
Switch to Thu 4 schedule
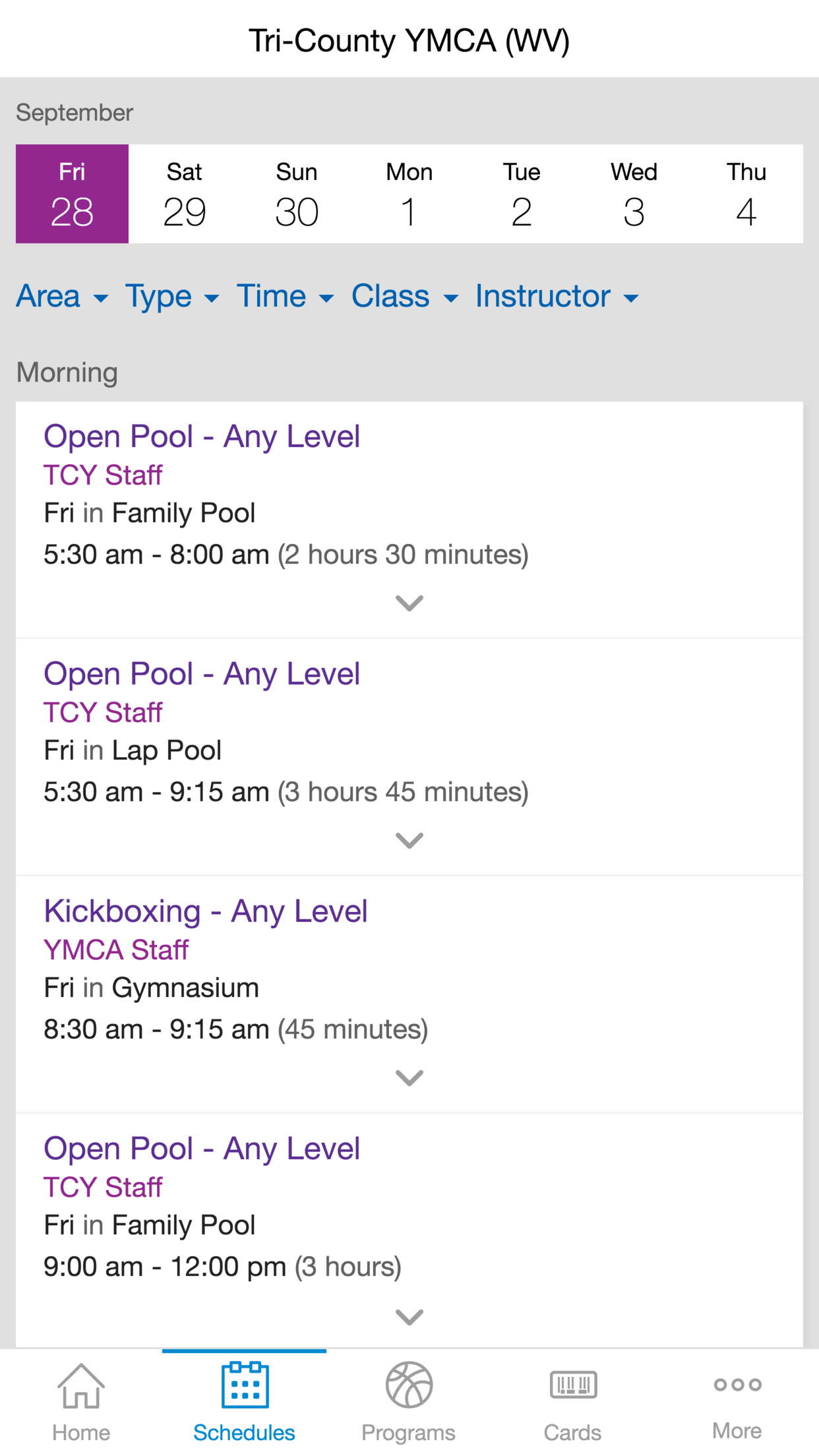pos(746,194)
